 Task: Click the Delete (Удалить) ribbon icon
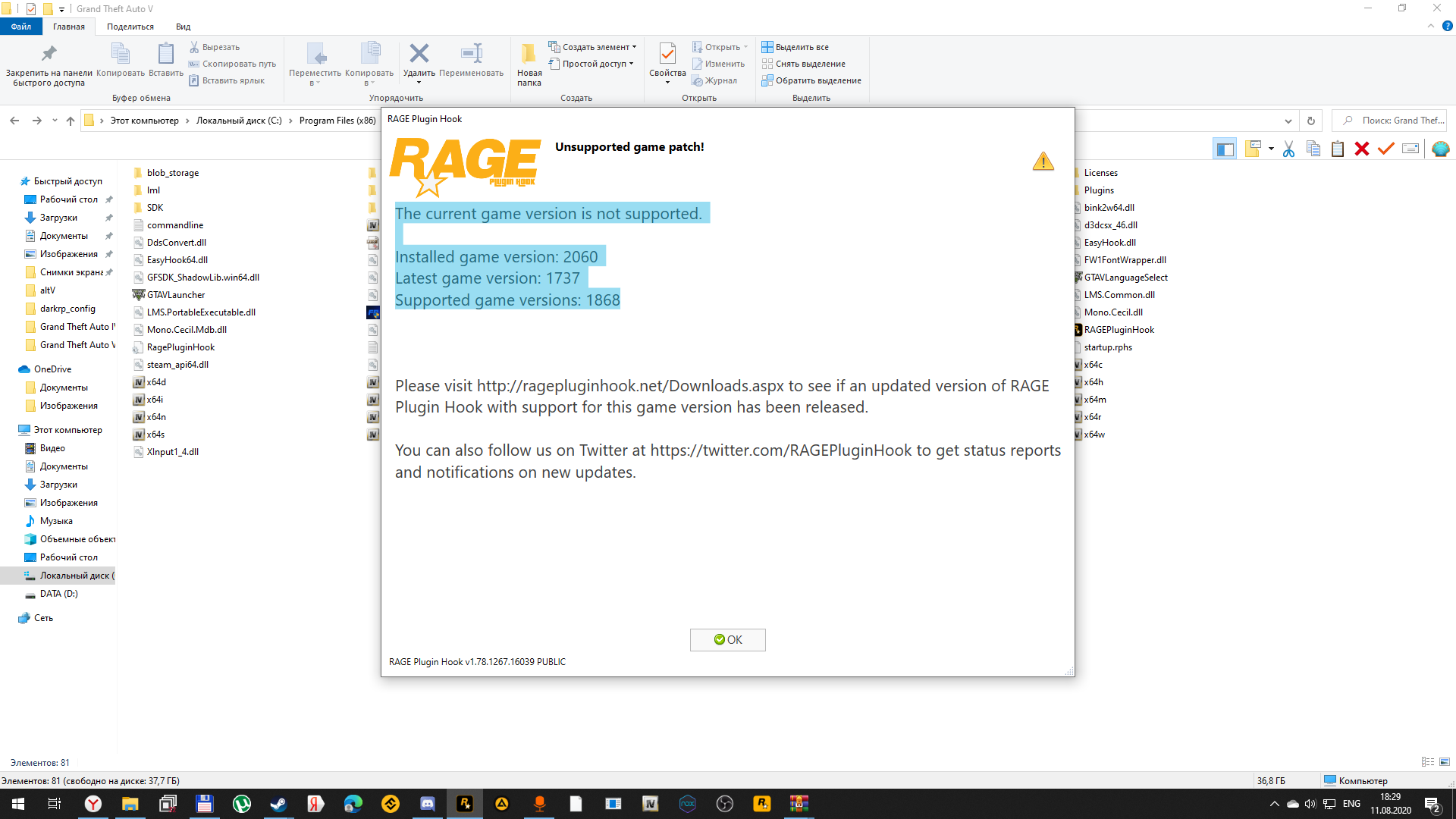(419, 55)
